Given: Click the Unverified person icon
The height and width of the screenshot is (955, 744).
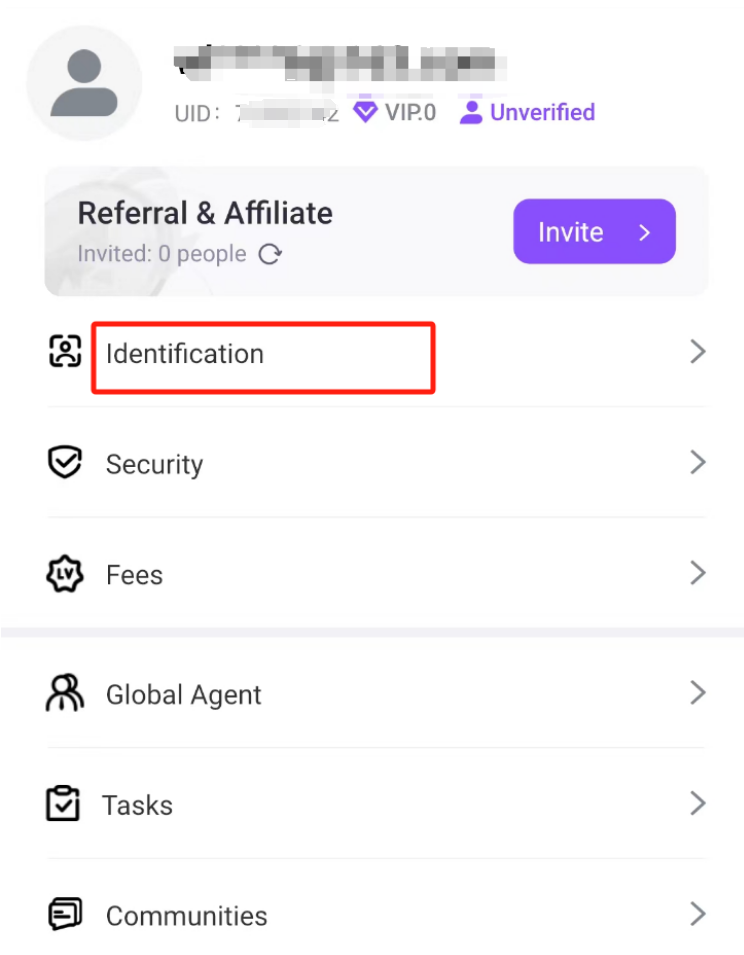Looking at the screenshot, I should click(470, 112).
